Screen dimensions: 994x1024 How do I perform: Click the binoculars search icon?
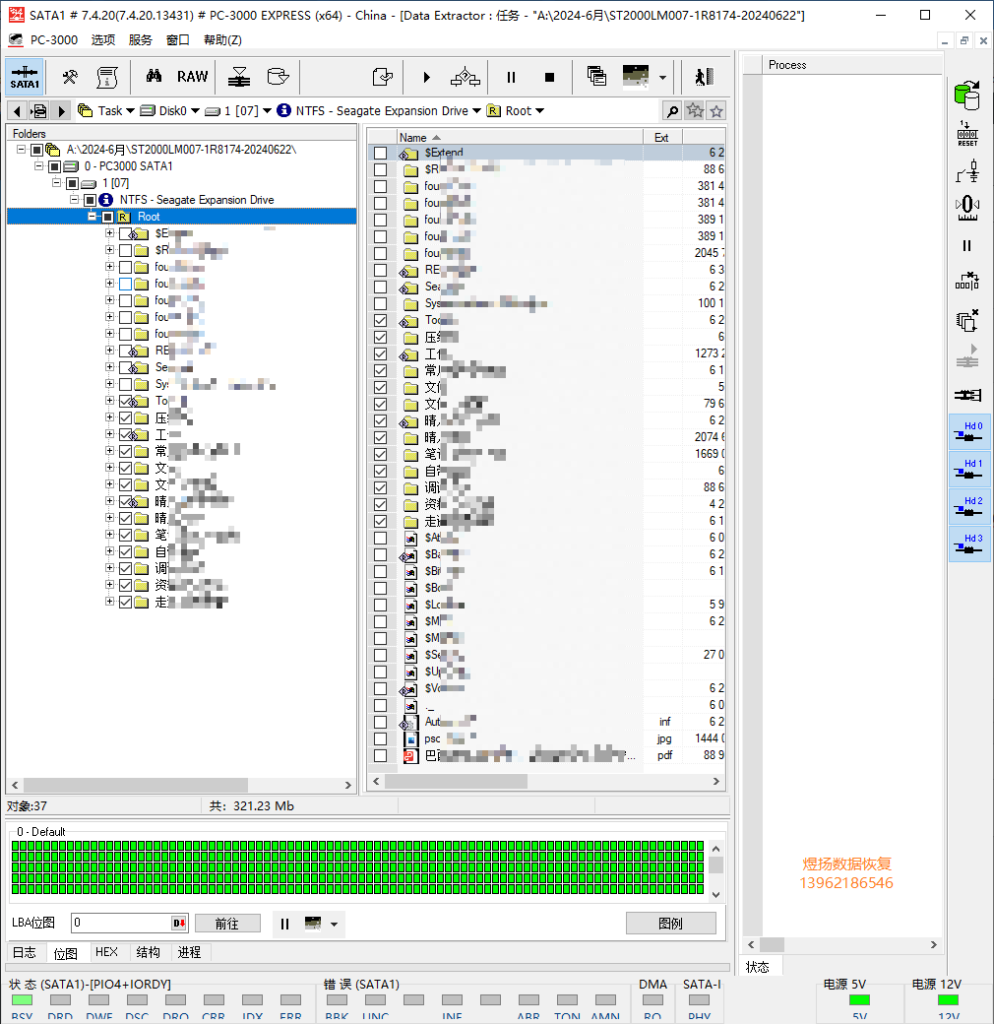tap(153, 76)
